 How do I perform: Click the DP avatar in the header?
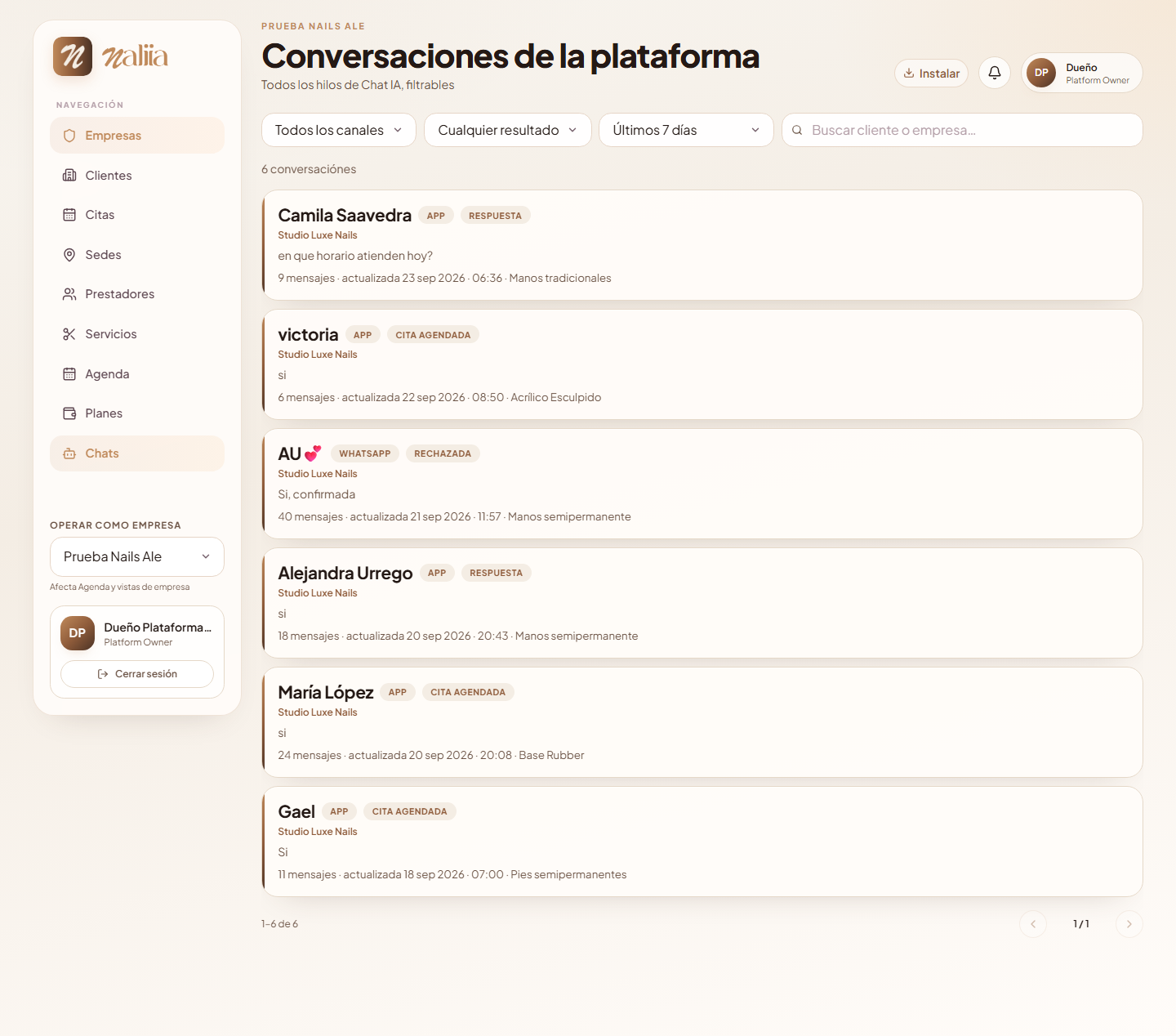1041,73
